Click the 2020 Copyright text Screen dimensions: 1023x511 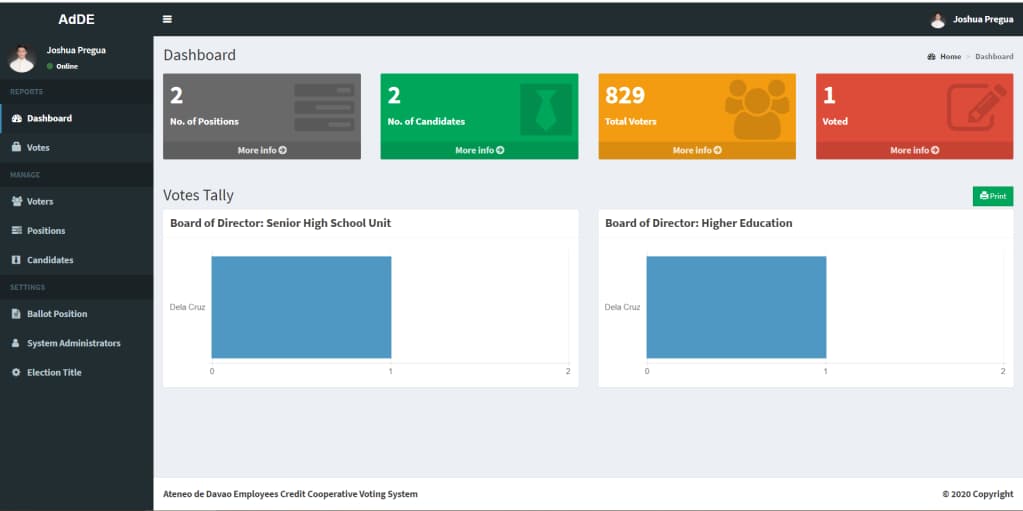(978, 494)
